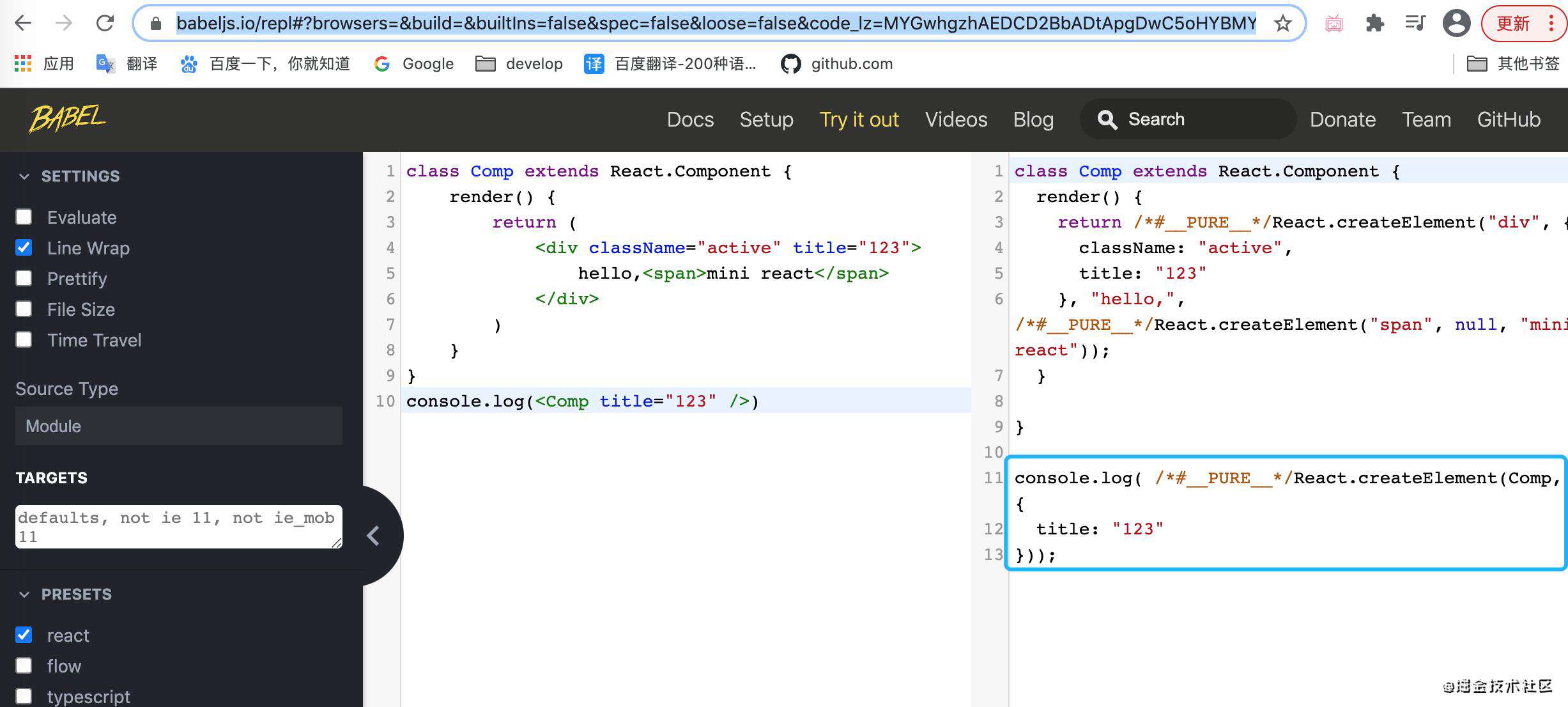Reload the page with refresh icon
The image size is (1568, 707).
click(x=105, y=24)
